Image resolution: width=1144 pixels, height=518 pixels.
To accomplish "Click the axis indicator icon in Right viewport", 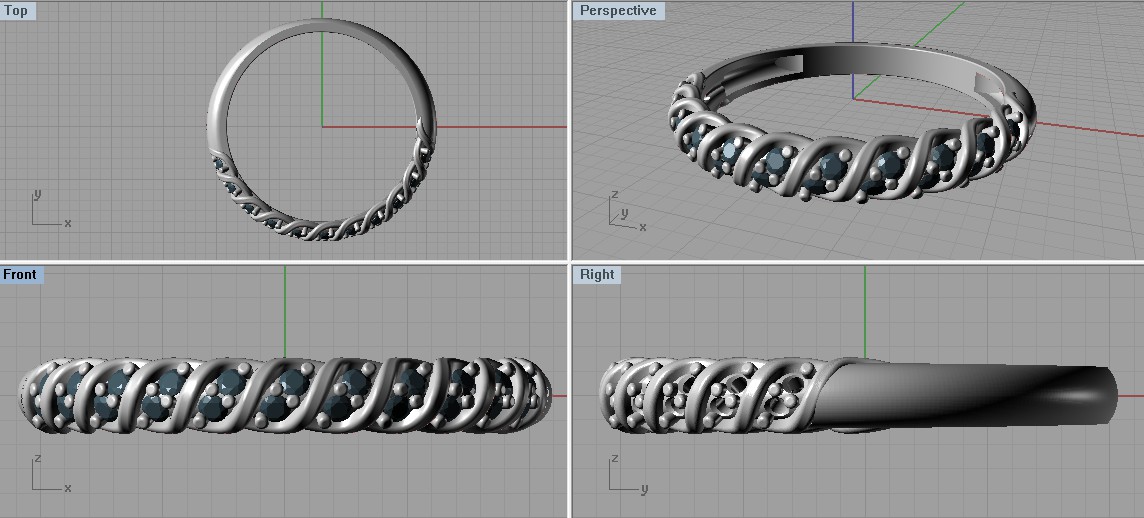I will pyautogui.click(x=627, y=474).
